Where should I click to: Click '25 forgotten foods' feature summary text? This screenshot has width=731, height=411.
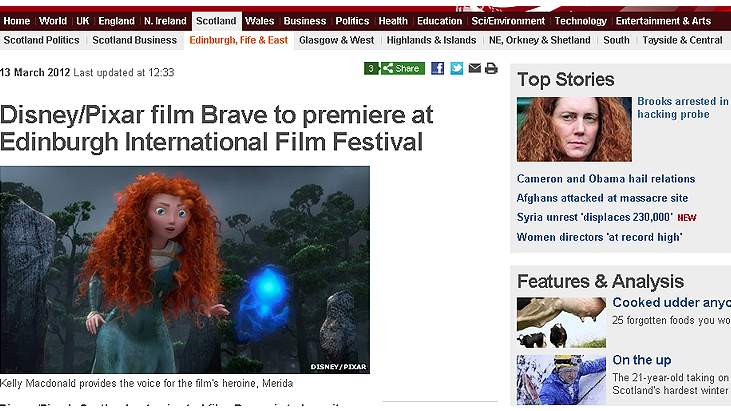tap(671, 321)
